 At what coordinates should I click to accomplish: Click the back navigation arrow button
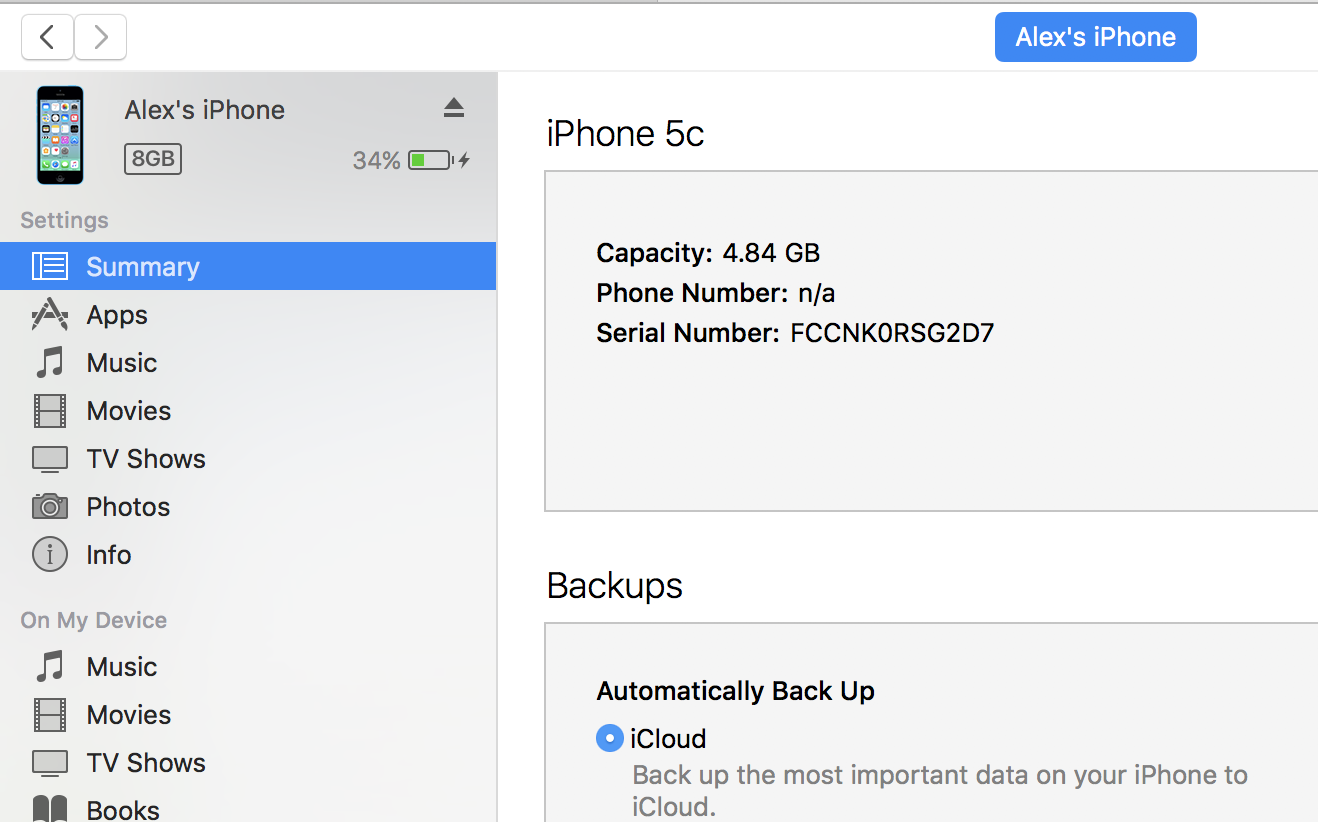click(x=47, y=38)
